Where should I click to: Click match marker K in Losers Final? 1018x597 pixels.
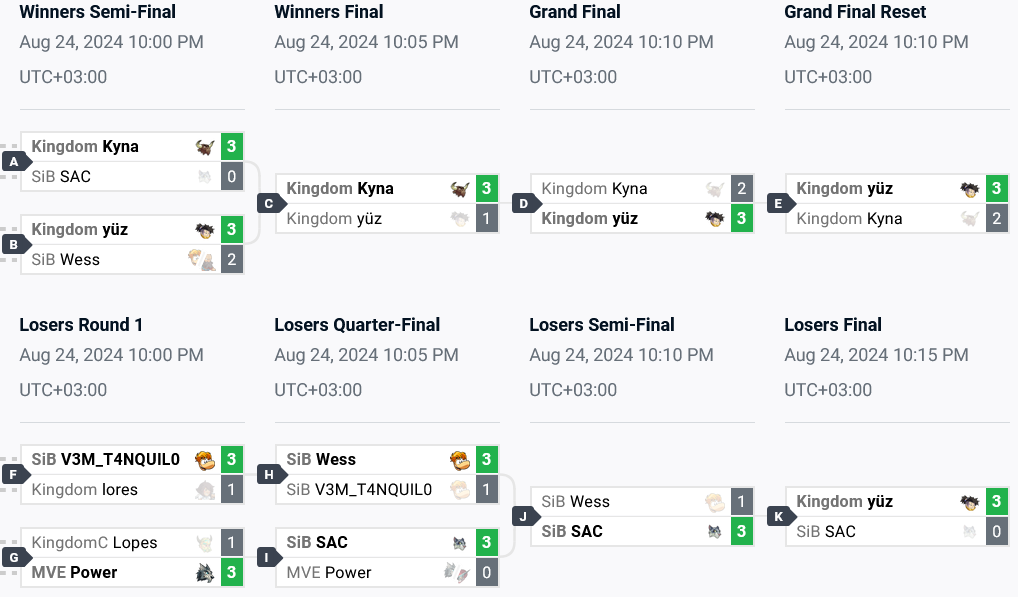779,516
